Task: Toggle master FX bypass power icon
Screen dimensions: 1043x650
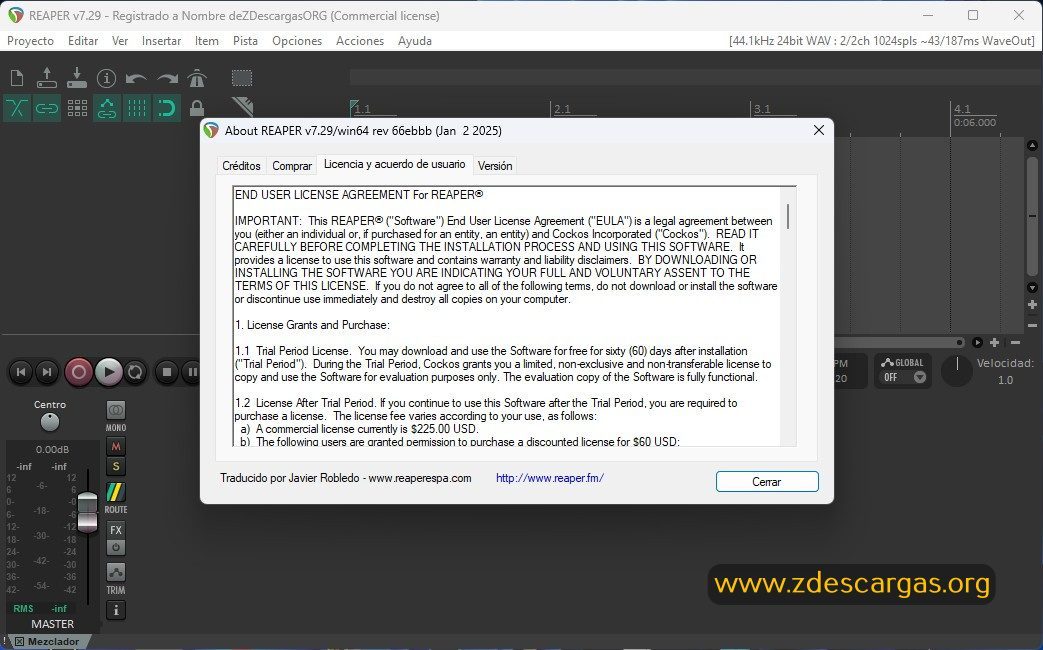Action: coord(116,547)
